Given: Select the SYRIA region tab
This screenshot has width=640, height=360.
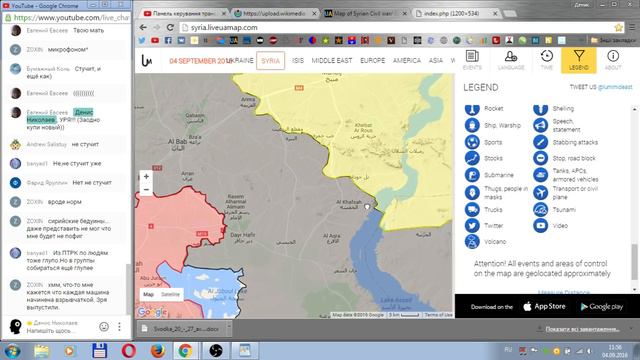Looking at the screenshot, I should 271,60.
